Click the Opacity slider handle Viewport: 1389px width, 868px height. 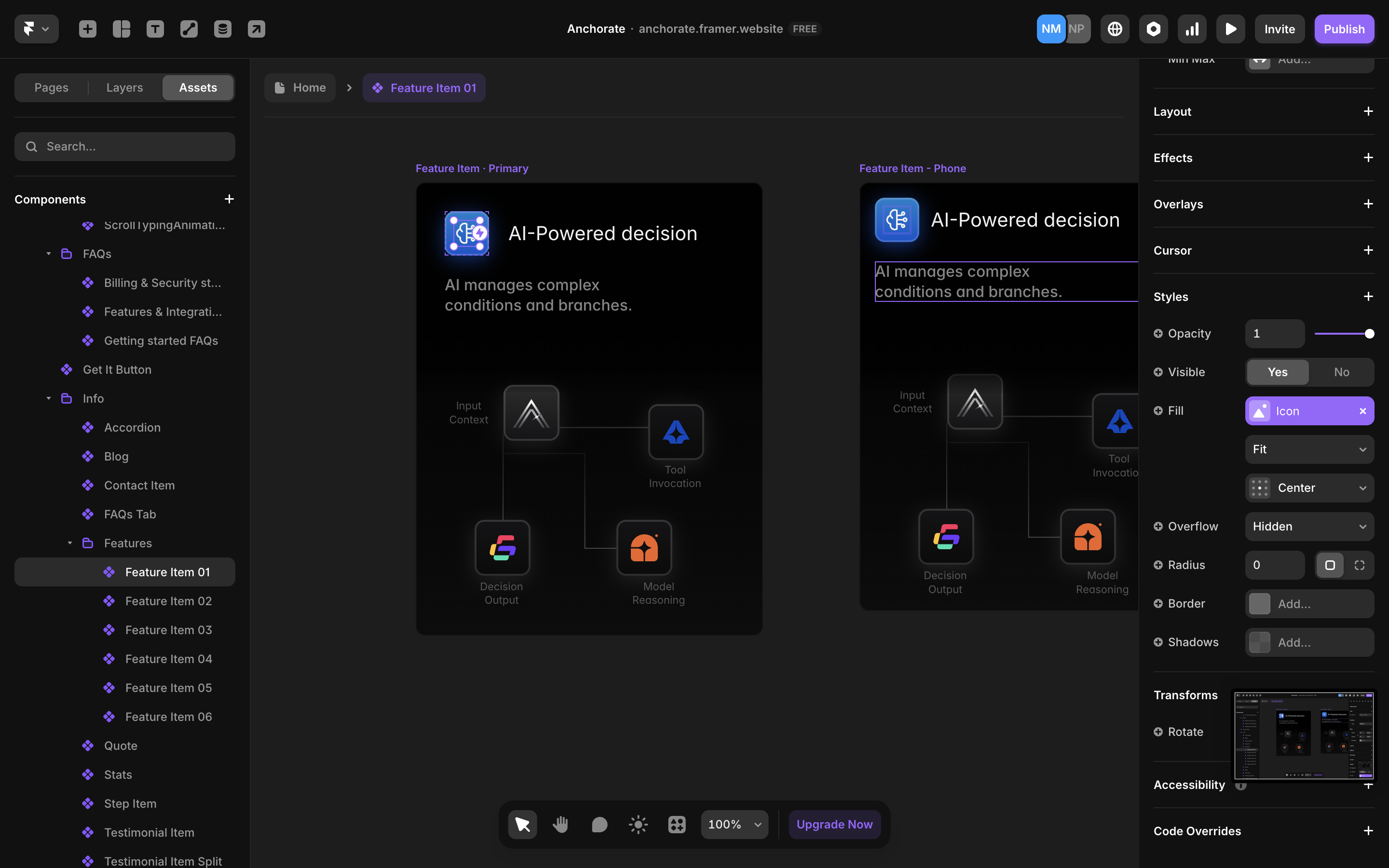[1369, 334]
